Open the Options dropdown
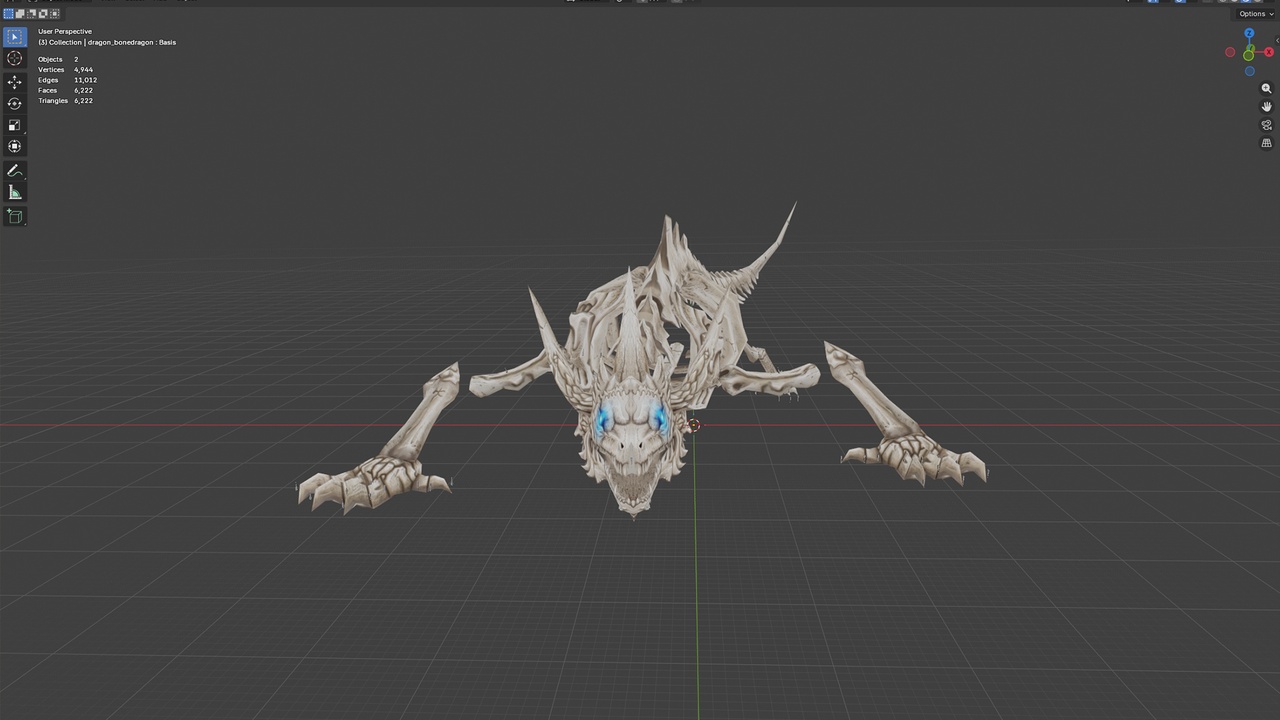This screenshot has height=720, width=1280. click(1256, 14)
